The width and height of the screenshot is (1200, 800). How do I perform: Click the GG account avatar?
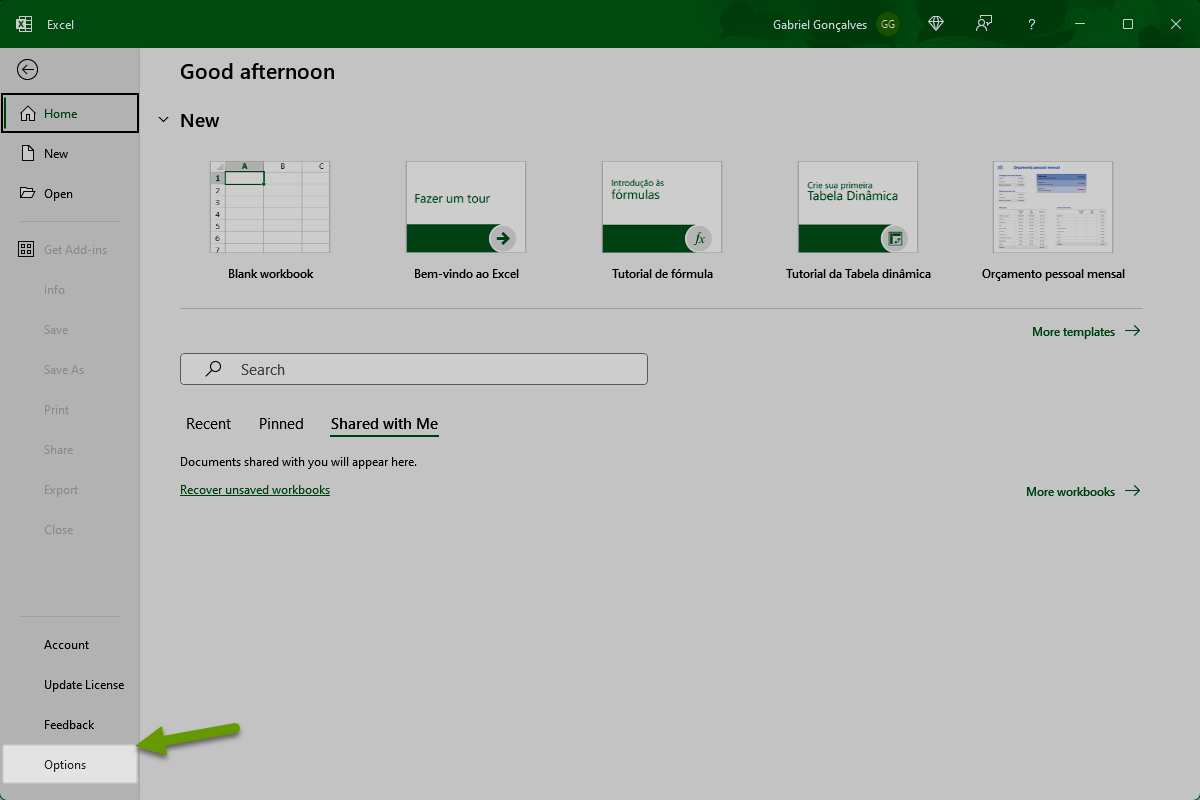point(887,24)
